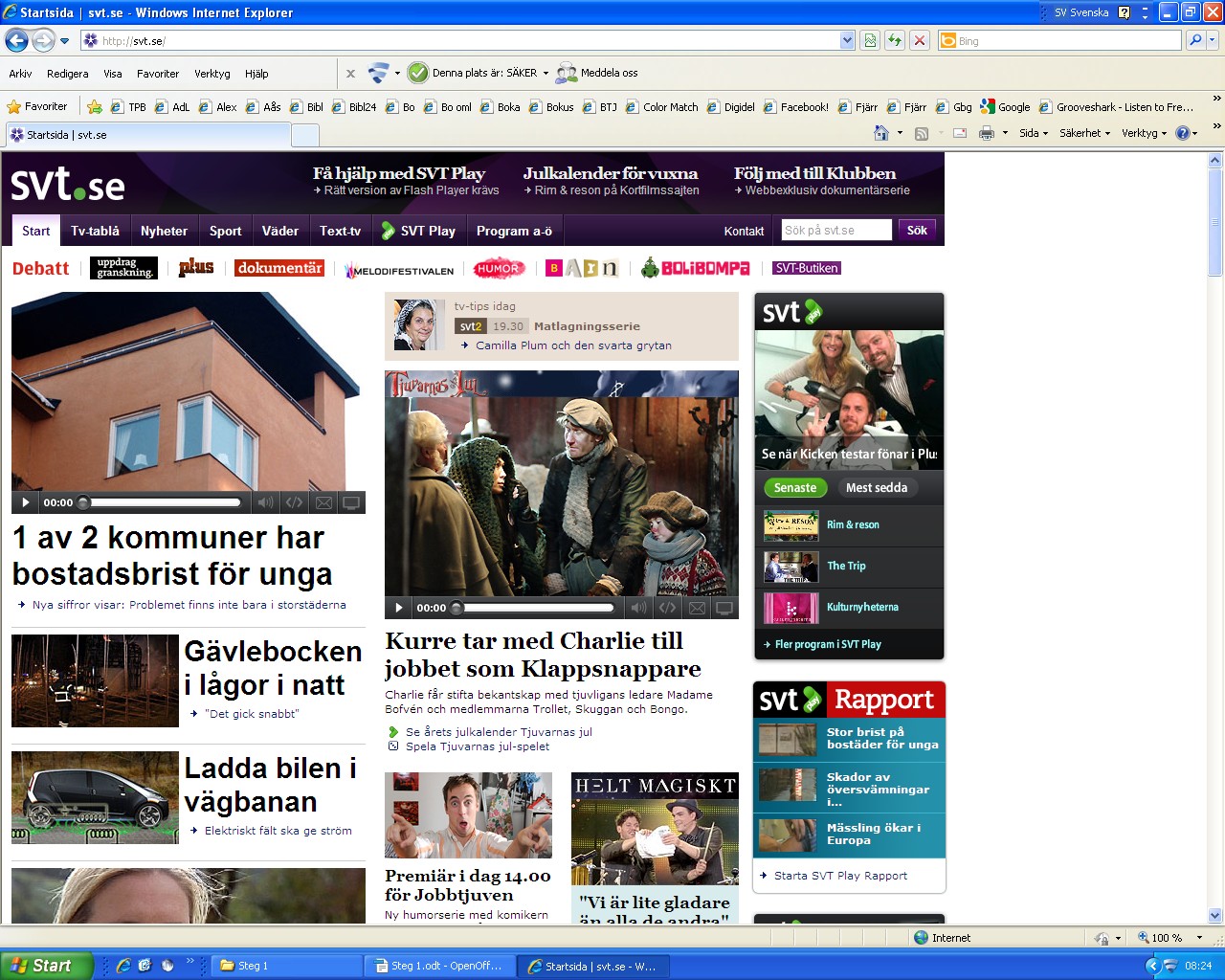Click the RSS feeds icon
1225x980 pixels.
pos(922,133)
